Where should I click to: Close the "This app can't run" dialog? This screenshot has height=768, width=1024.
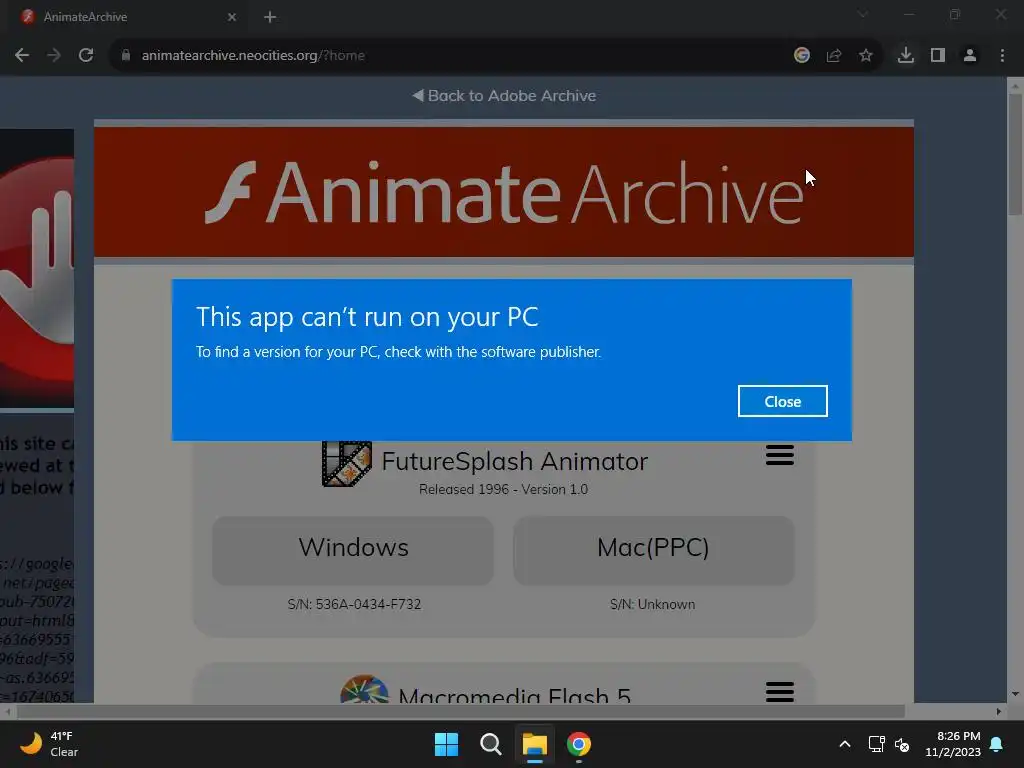tap(782, 401)
